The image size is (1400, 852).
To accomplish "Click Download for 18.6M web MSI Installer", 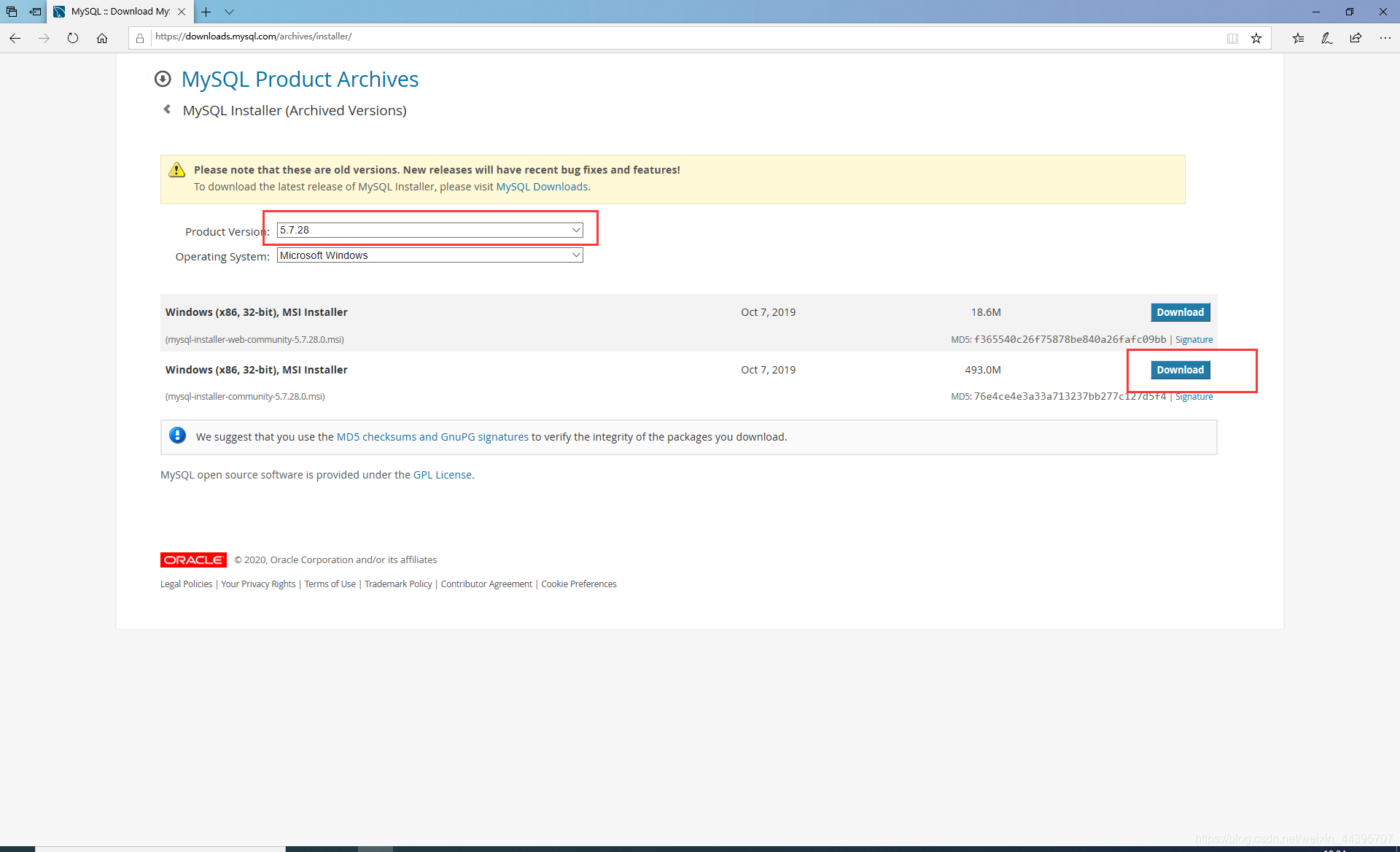I will [x=1180, y=312].
